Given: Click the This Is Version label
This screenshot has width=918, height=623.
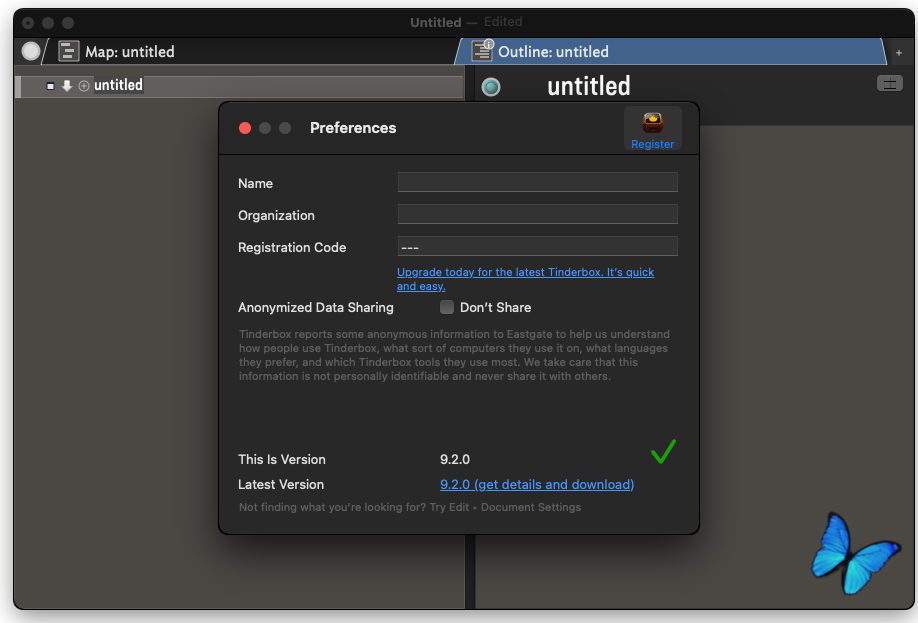Looking at the screenshot, I should (282, 459).
